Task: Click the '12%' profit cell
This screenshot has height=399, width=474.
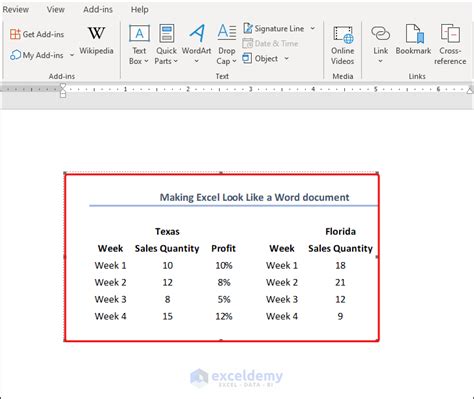Action: (x=224, y=316)
